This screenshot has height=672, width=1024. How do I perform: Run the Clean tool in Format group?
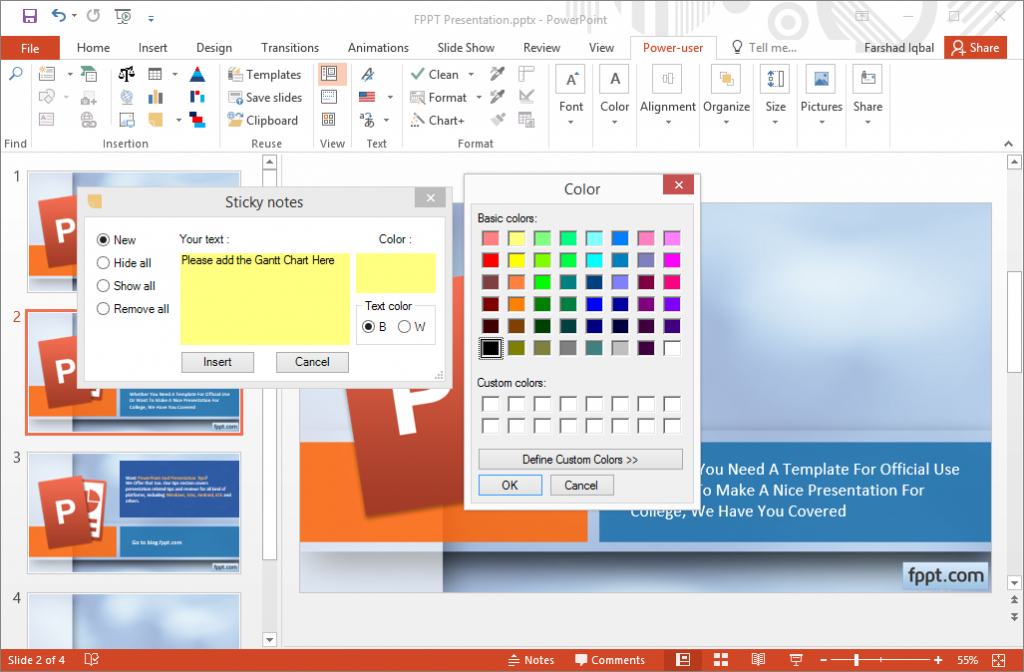(441, 73)
